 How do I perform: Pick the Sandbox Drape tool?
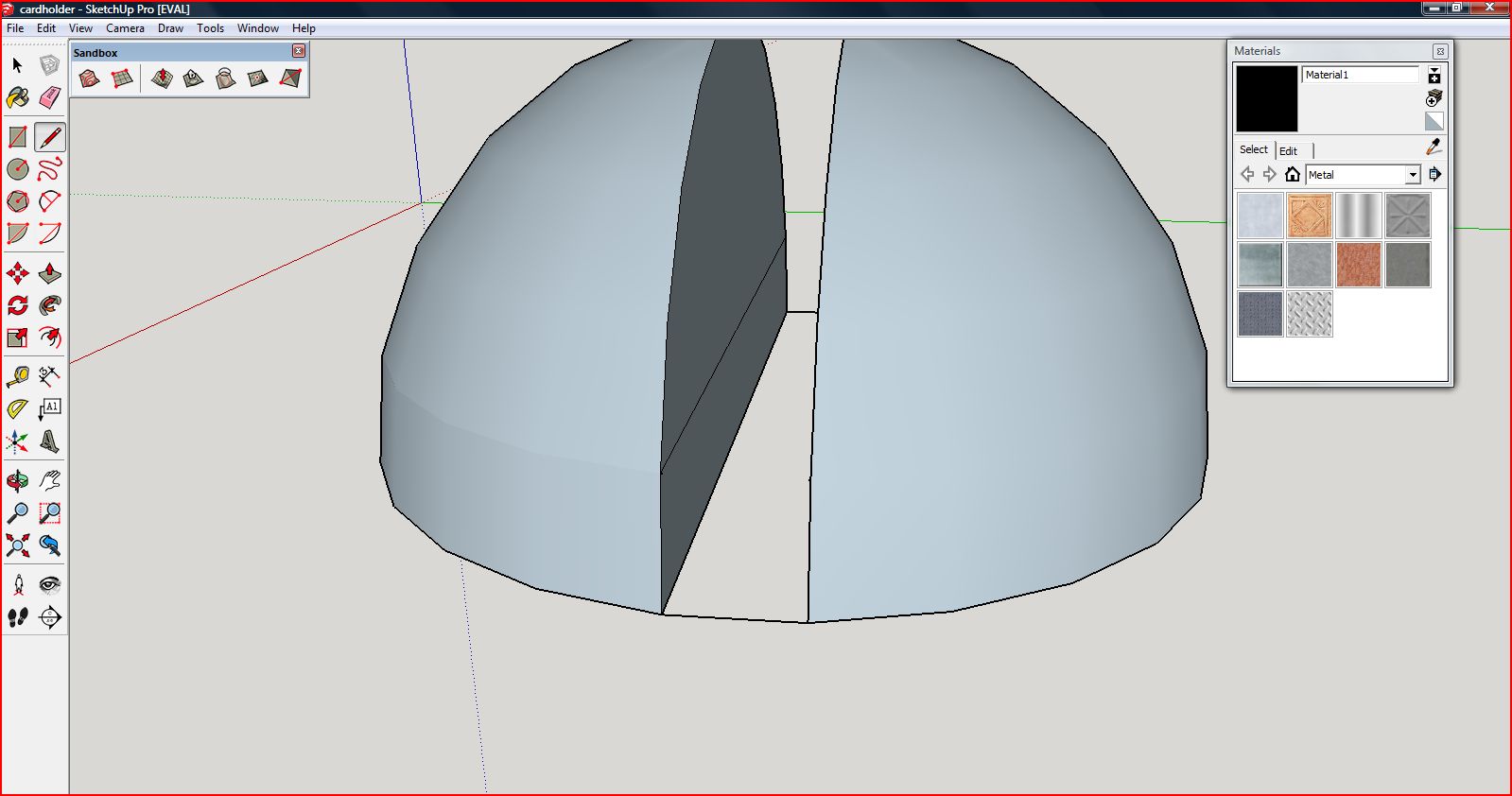(226, 78)
